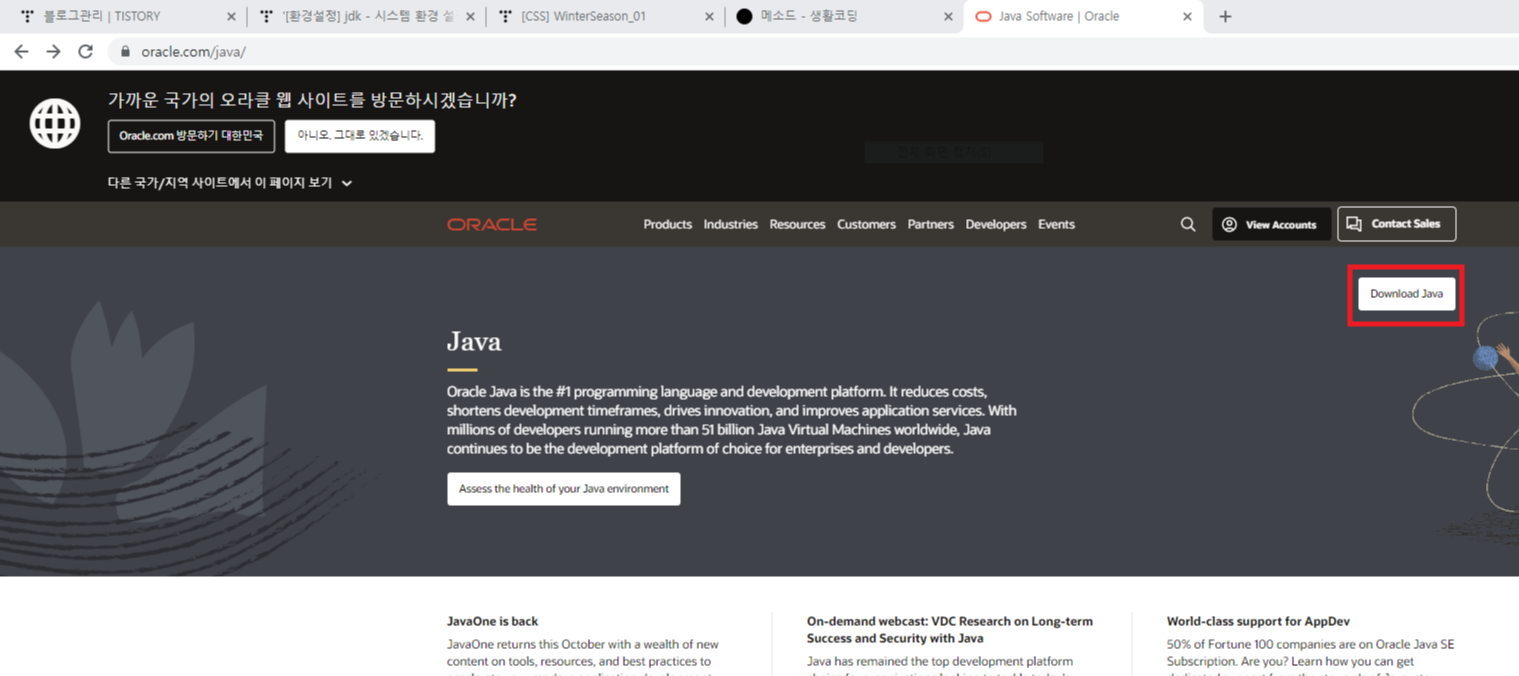Open the Events menu
Image resolution: width=1519 pixels, height=676 pixels.
(1056, 224)
